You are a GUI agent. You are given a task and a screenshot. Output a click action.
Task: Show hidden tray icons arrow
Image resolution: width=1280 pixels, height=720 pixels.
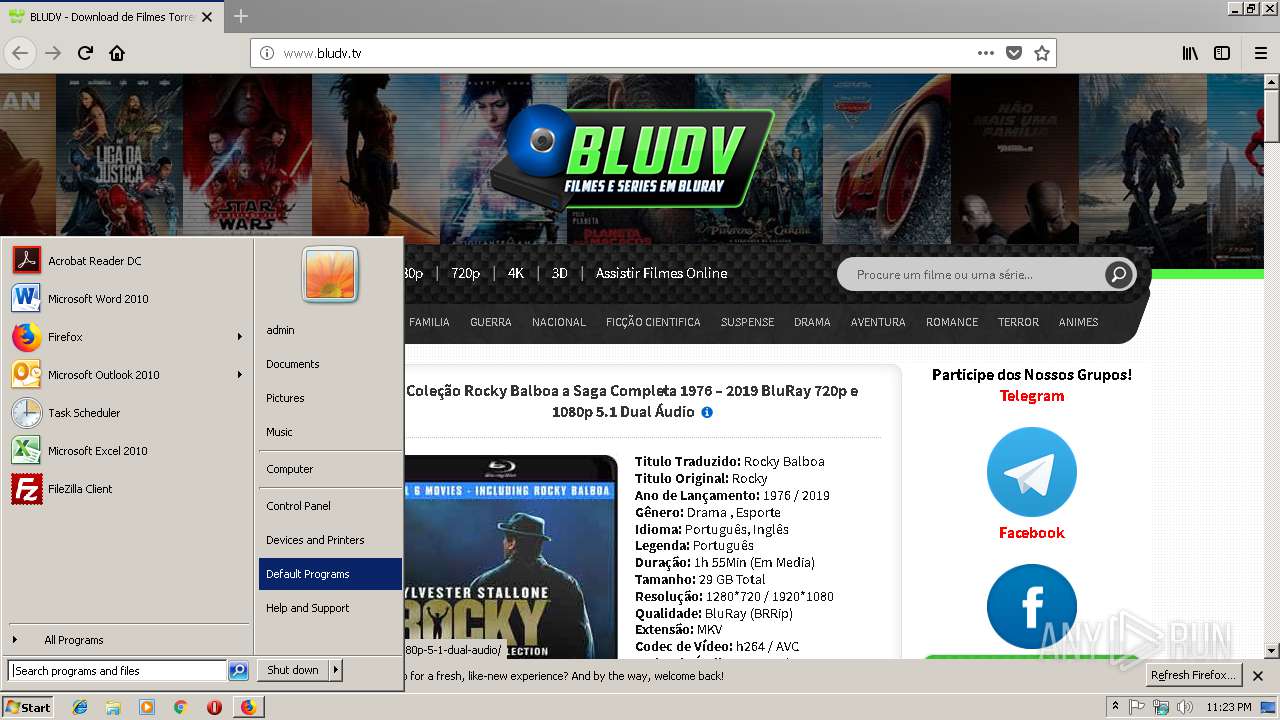1116,707
